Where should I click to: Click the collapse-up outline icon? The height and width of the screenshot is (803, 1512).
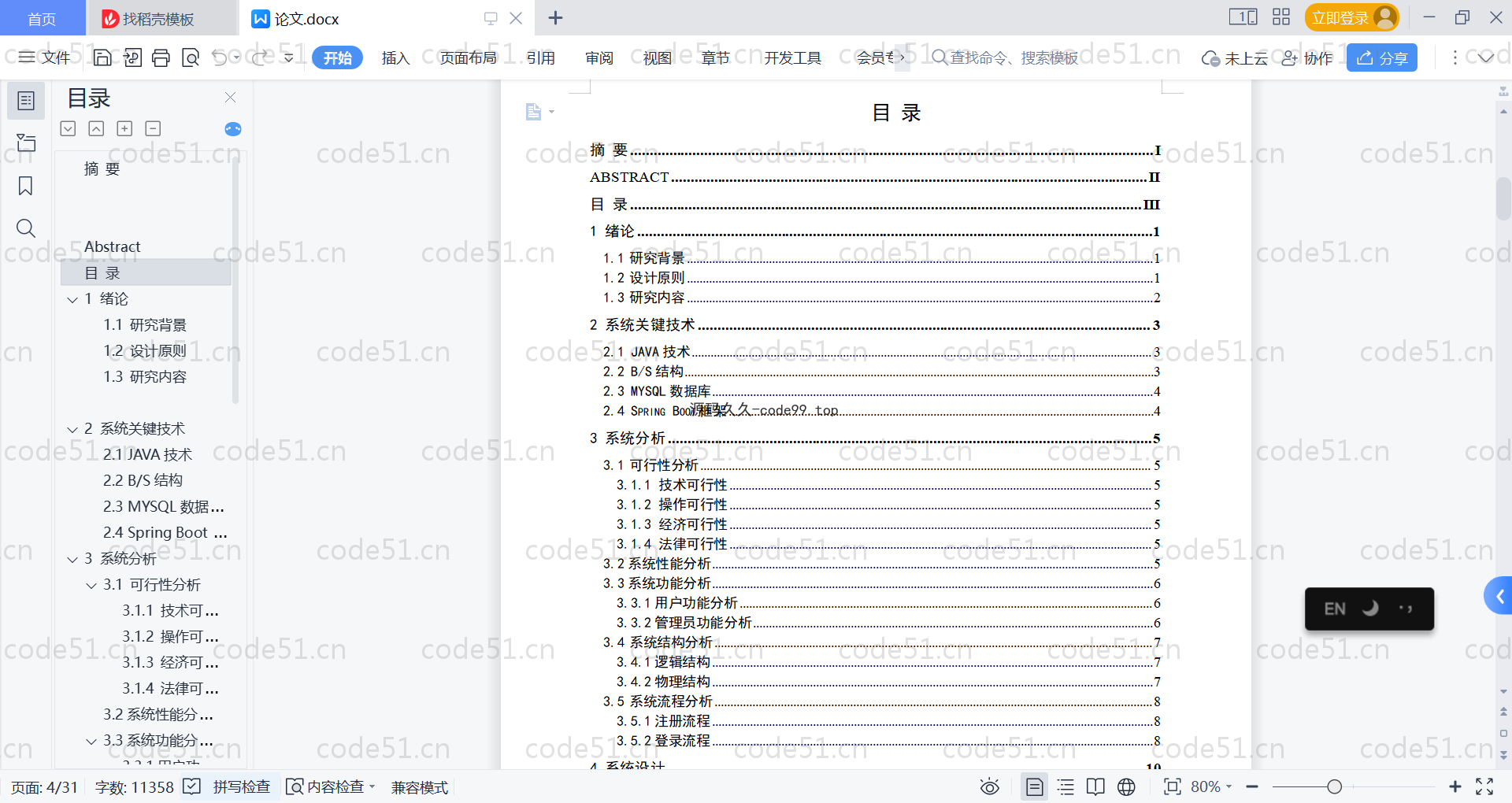(96, 128)
